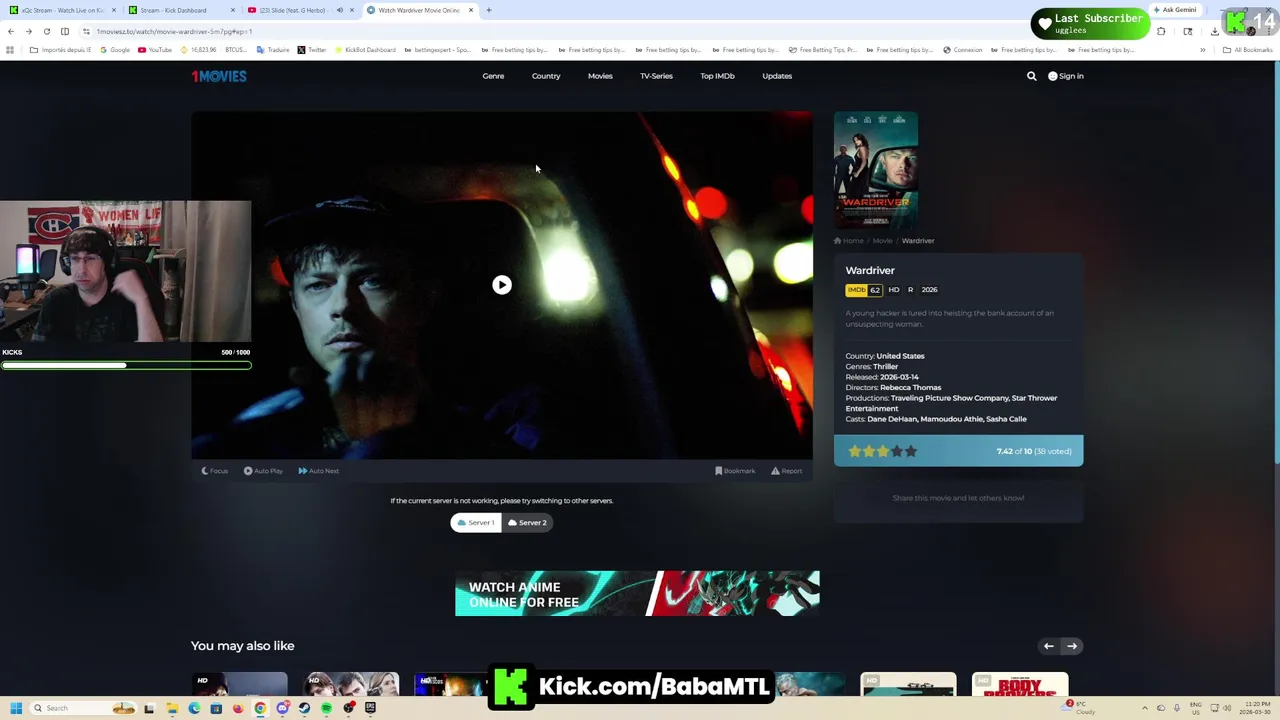Open cast member Dane DeHaan link
This screenshot has width=1280, height=720.
pos(891,419)
